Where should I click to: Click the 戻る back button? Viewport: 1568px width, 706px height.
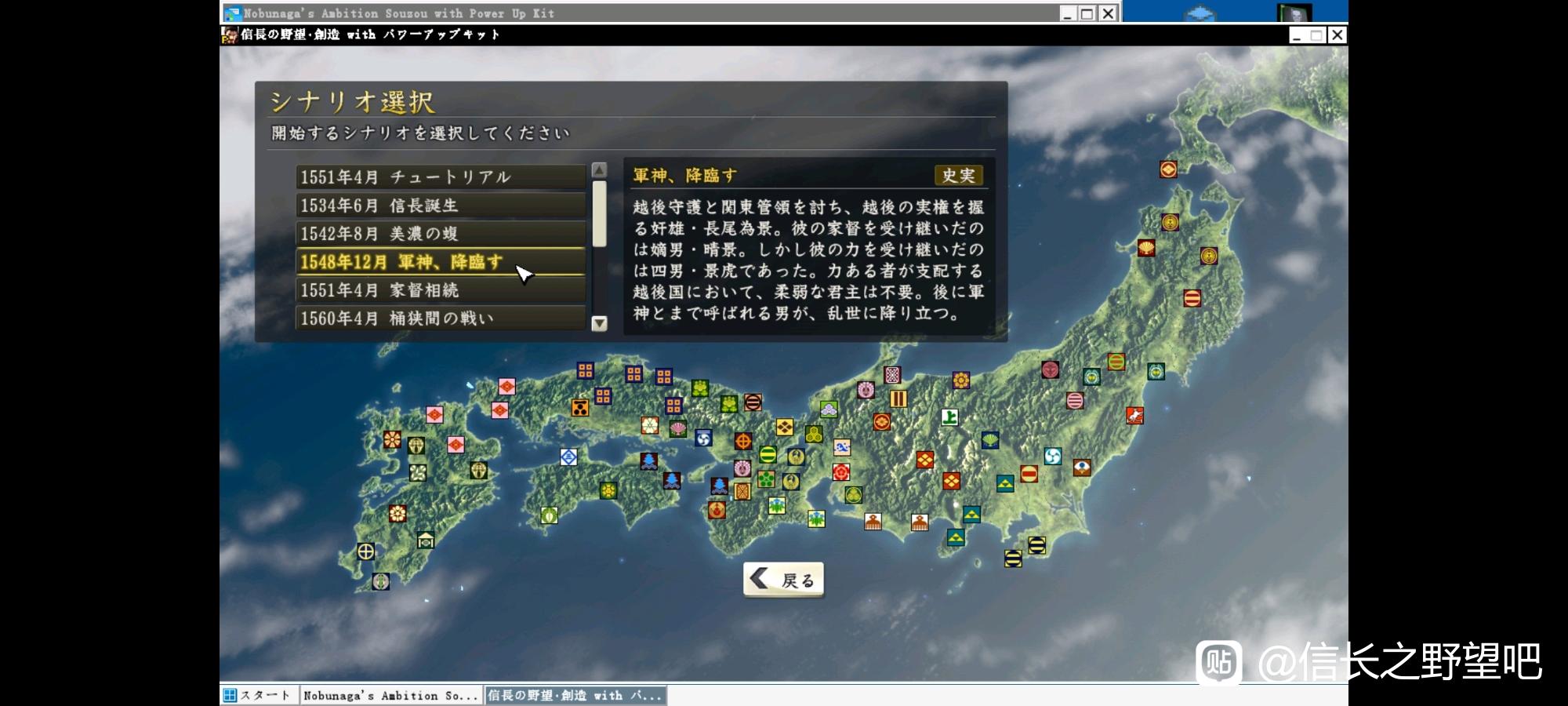(x=783, y=580)
